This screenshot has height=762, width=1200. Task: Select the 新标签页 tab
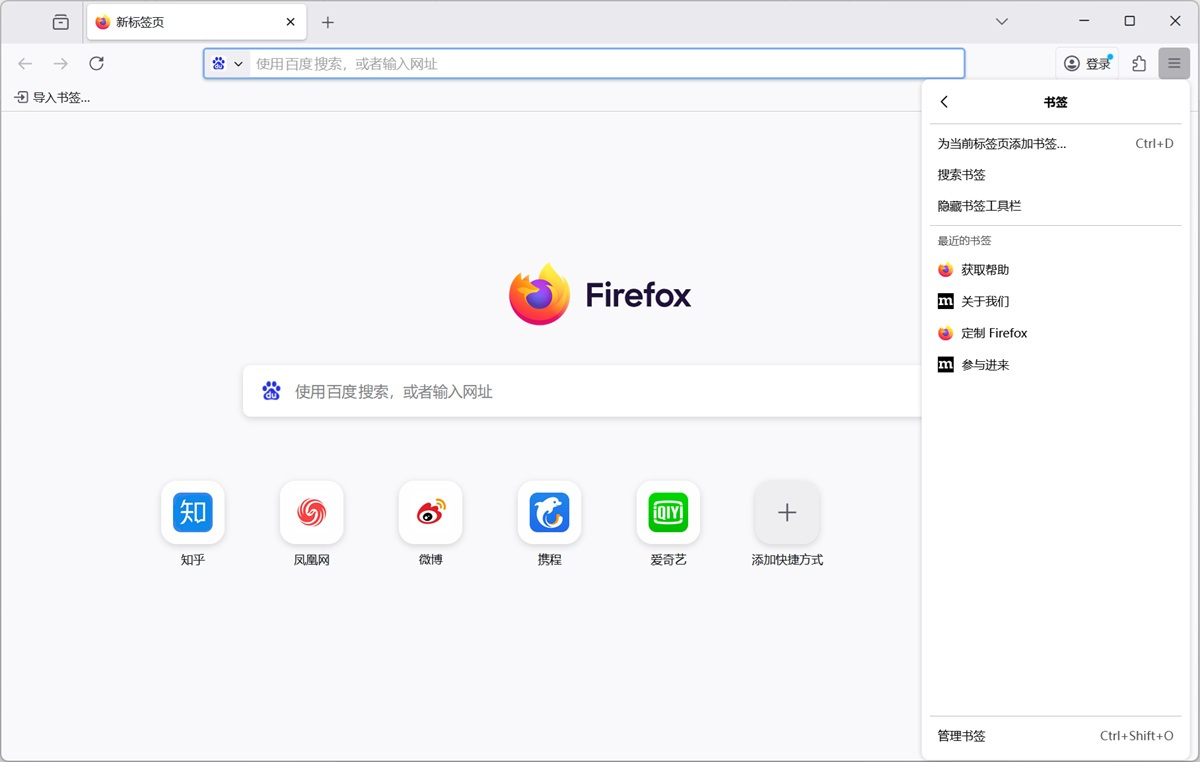click(180, 21)
